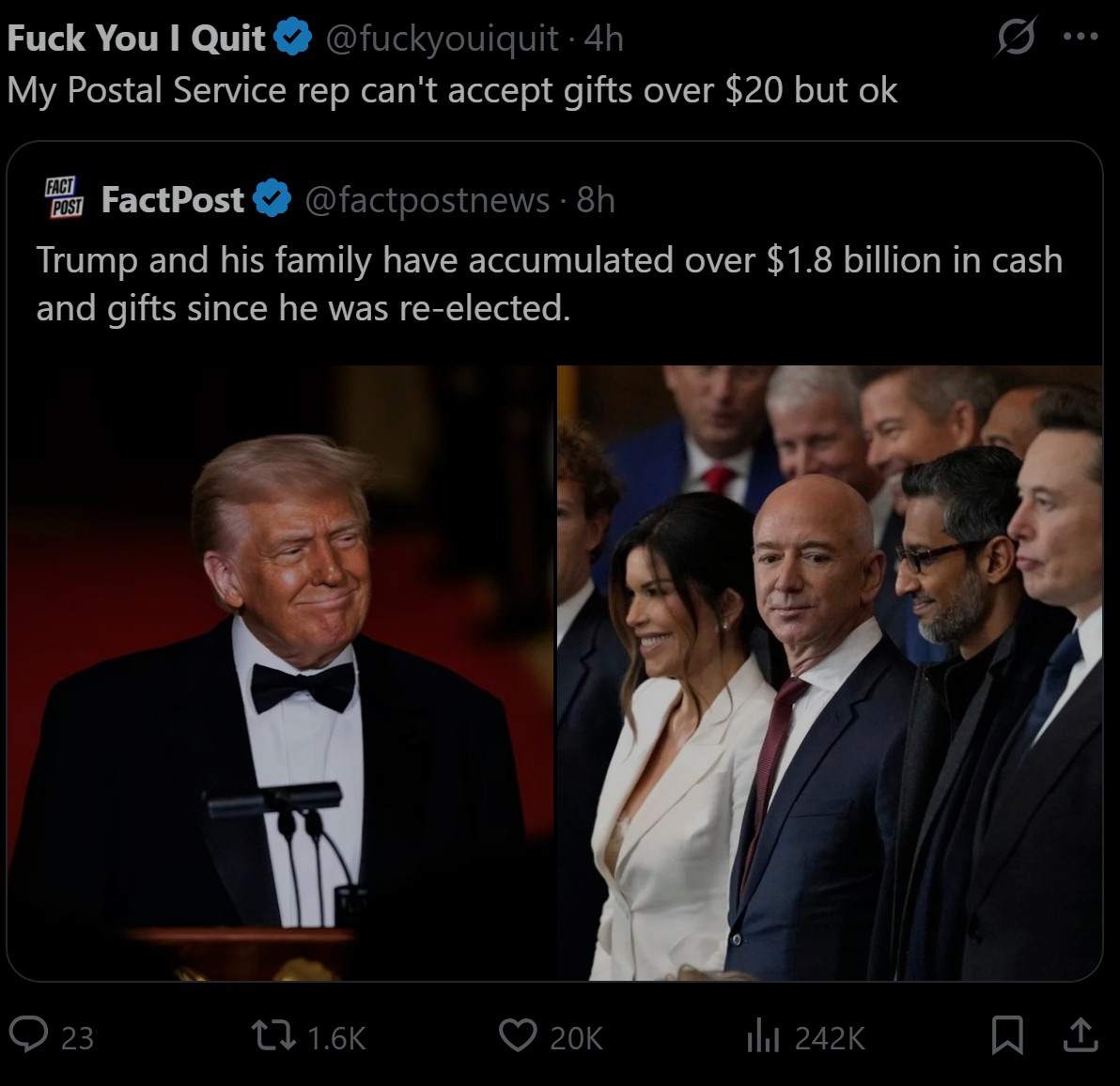Open the Fuck You I Quit profile name
Viewport: 1120px width, 1086px height.
pos(136,39)
